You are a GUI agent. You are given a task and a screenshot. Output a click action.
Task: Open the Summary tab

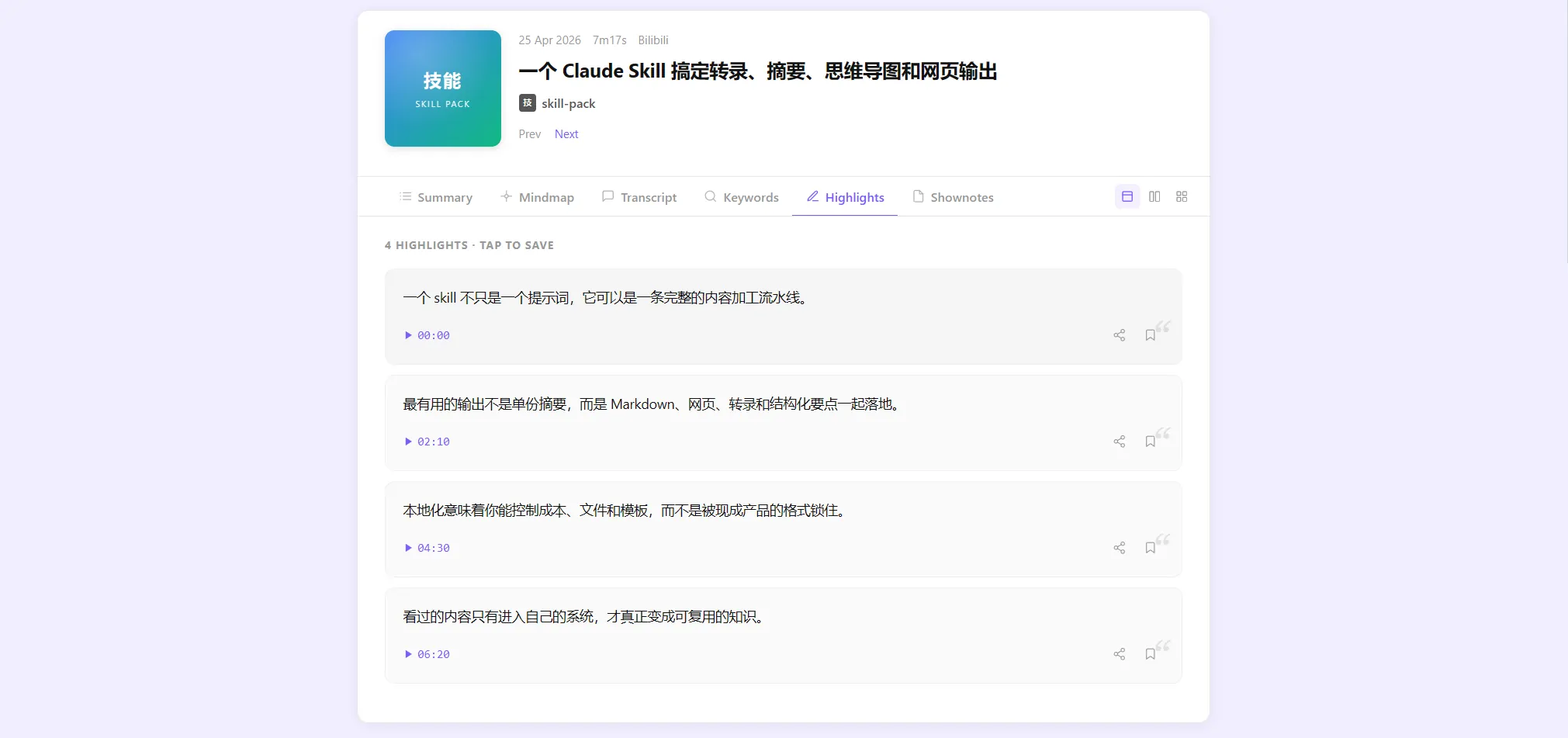point(436,197)
